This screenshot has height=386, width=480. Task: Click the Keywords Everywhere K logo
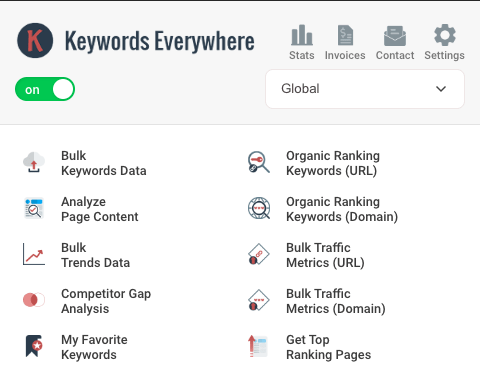[x=35, y=40]
